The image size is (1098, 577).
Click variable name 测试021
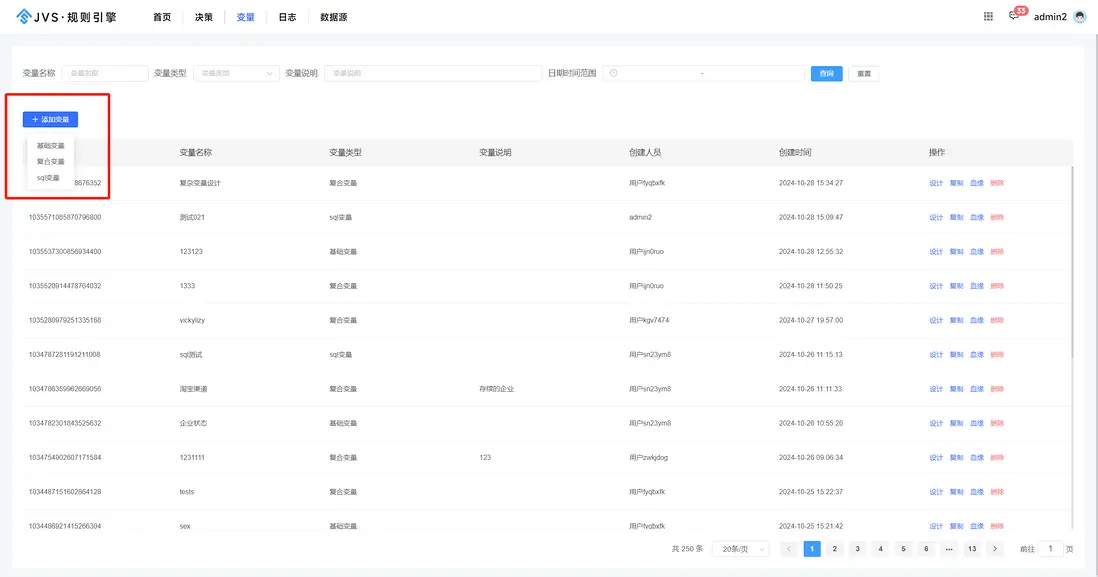point(192,218)
